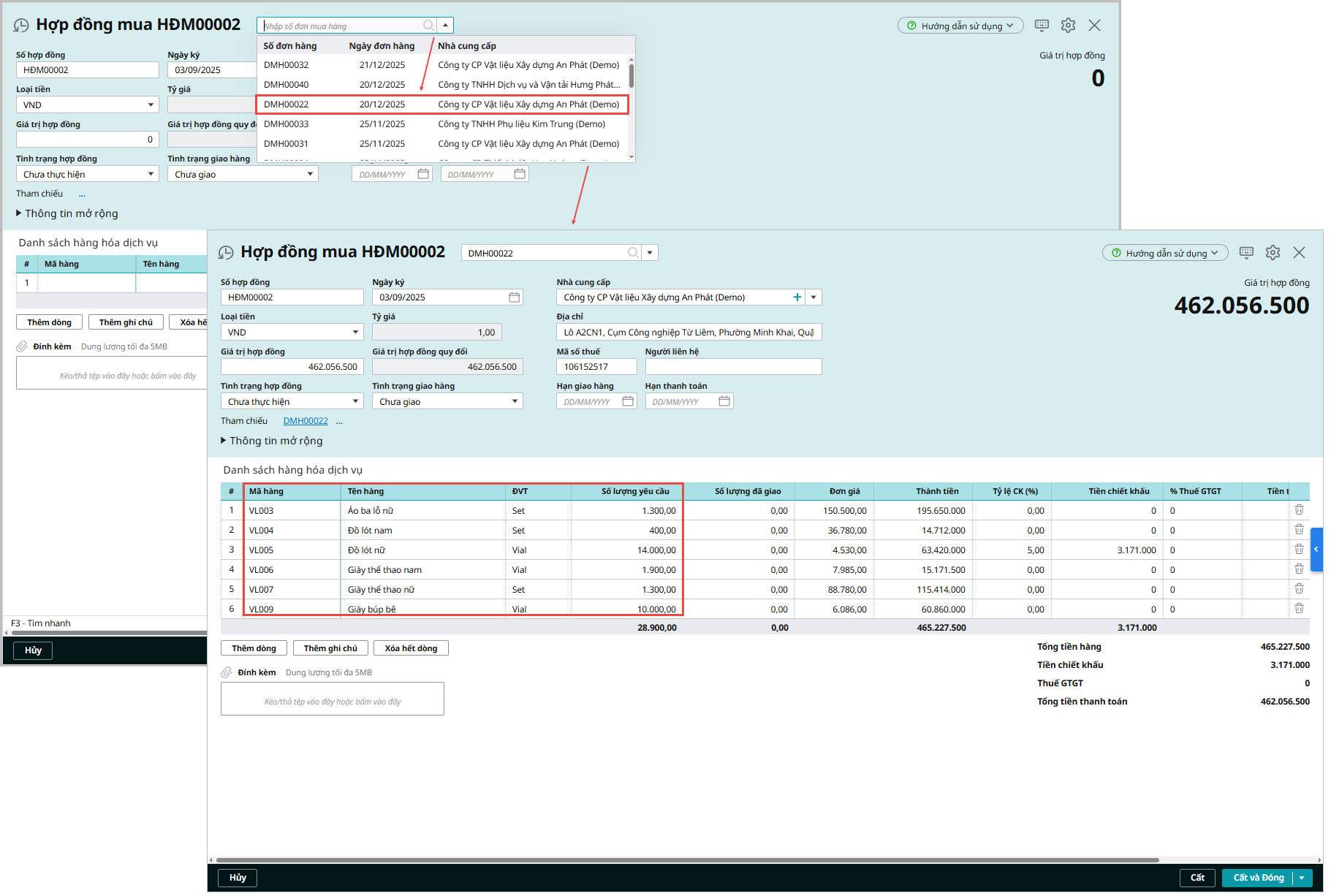This screenshot has height=896, width=1331.
Task: Add new supplier with the plus icon
Action: pyautogui.click(x=797, y=297)
